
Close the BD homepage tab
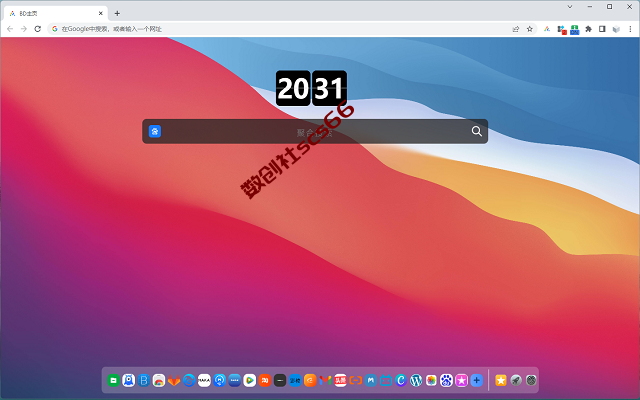[x=101, y=13]
